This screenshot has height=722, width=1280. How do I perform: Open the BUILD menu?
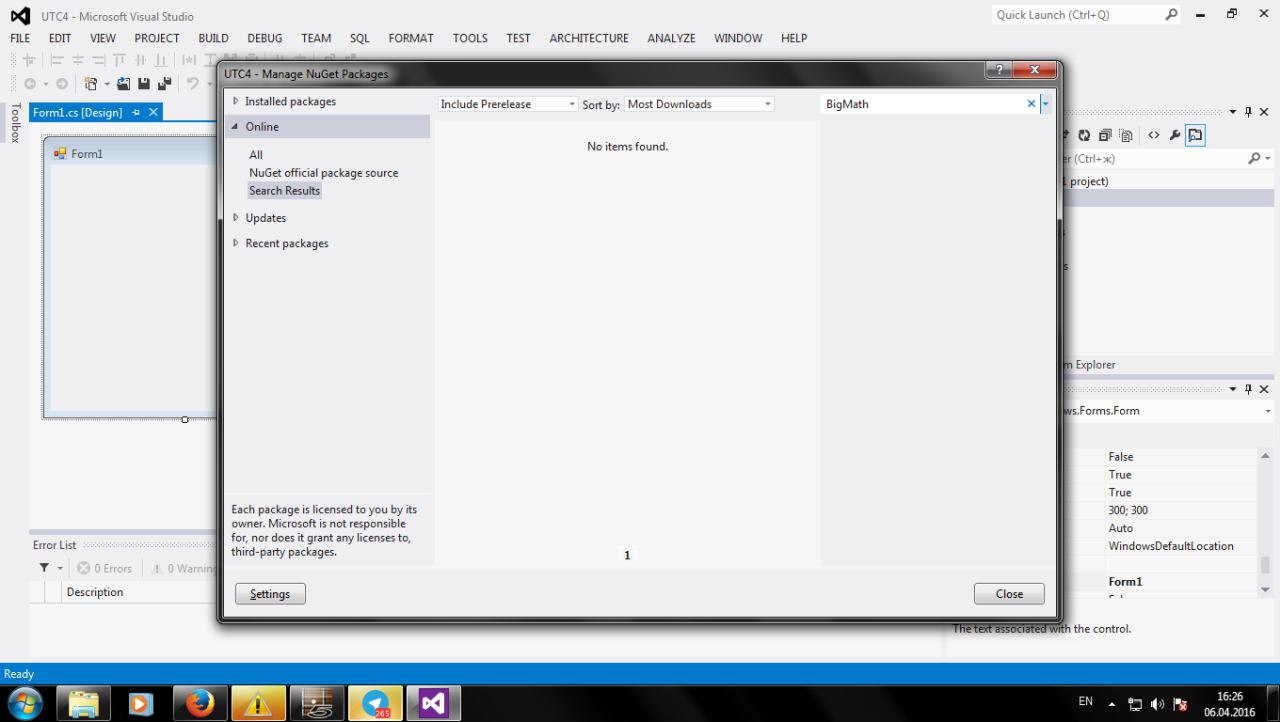tap(213, 38)
